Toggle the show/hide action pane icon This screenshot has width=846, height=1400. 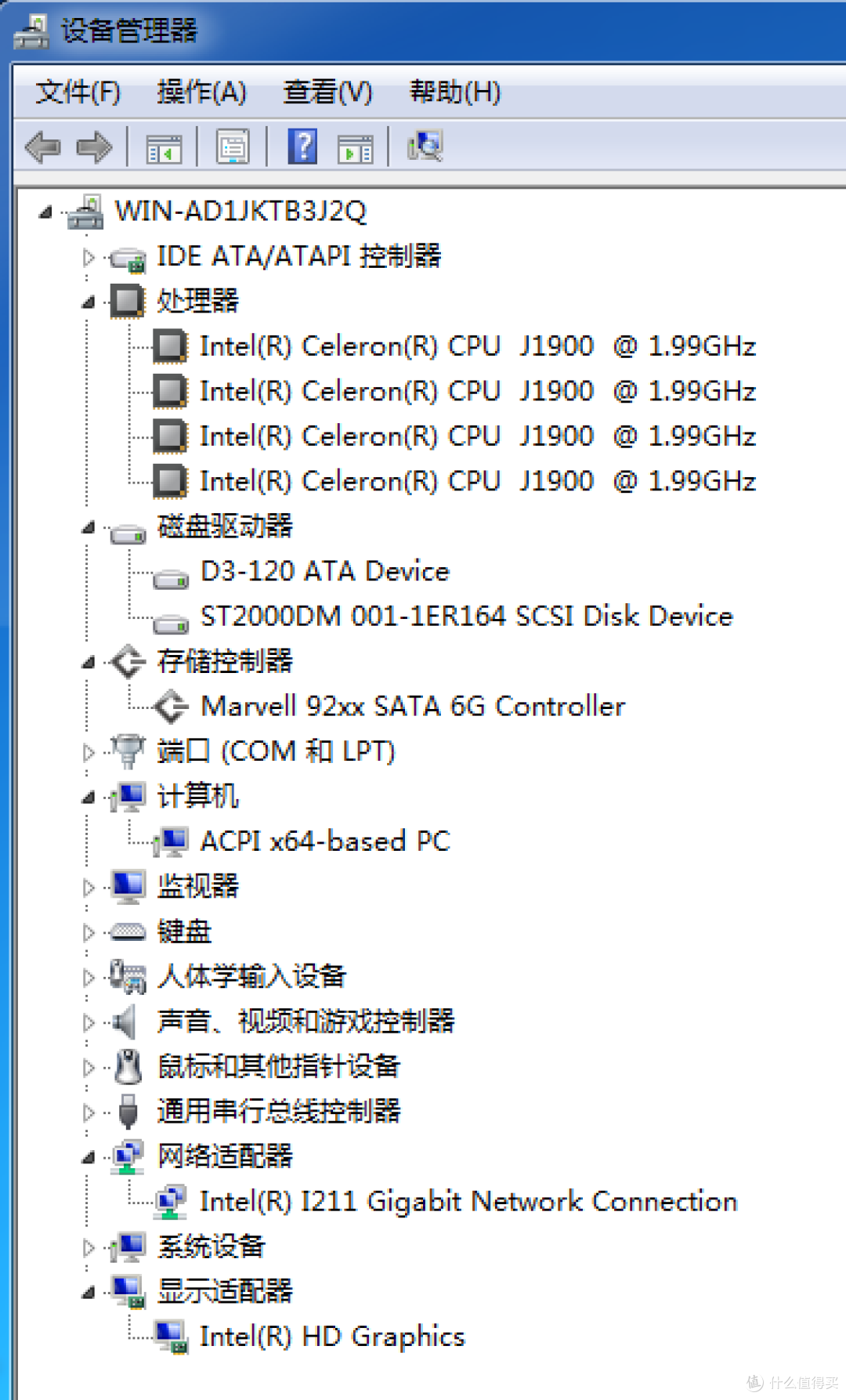click(355, 147)
